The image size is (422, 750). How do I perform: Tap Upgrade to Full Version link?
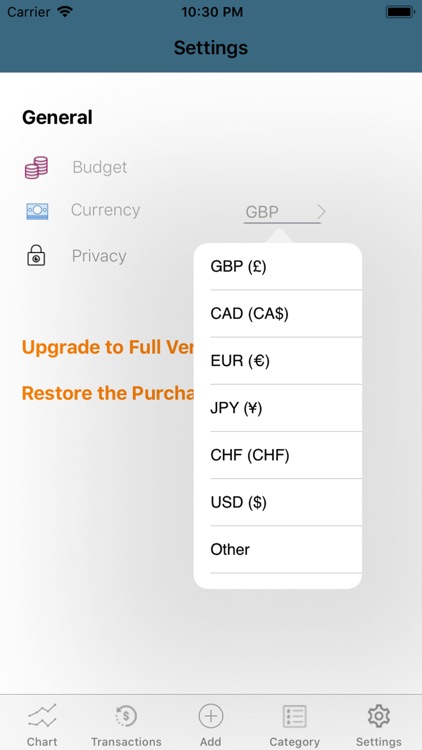click(108, 347)
